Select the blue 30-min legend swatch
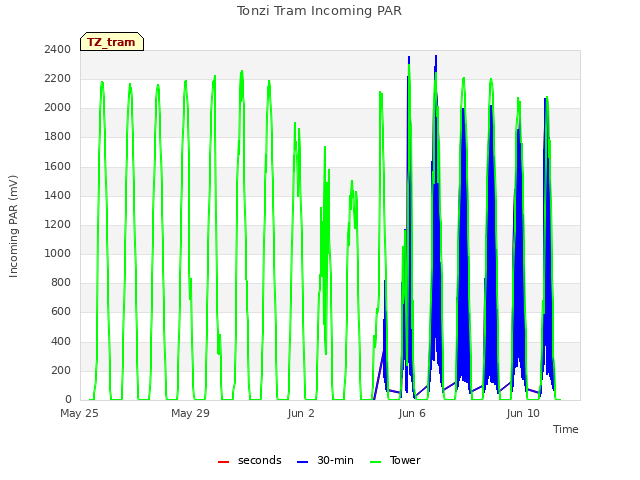640x480 pixels. click(302, 462)
